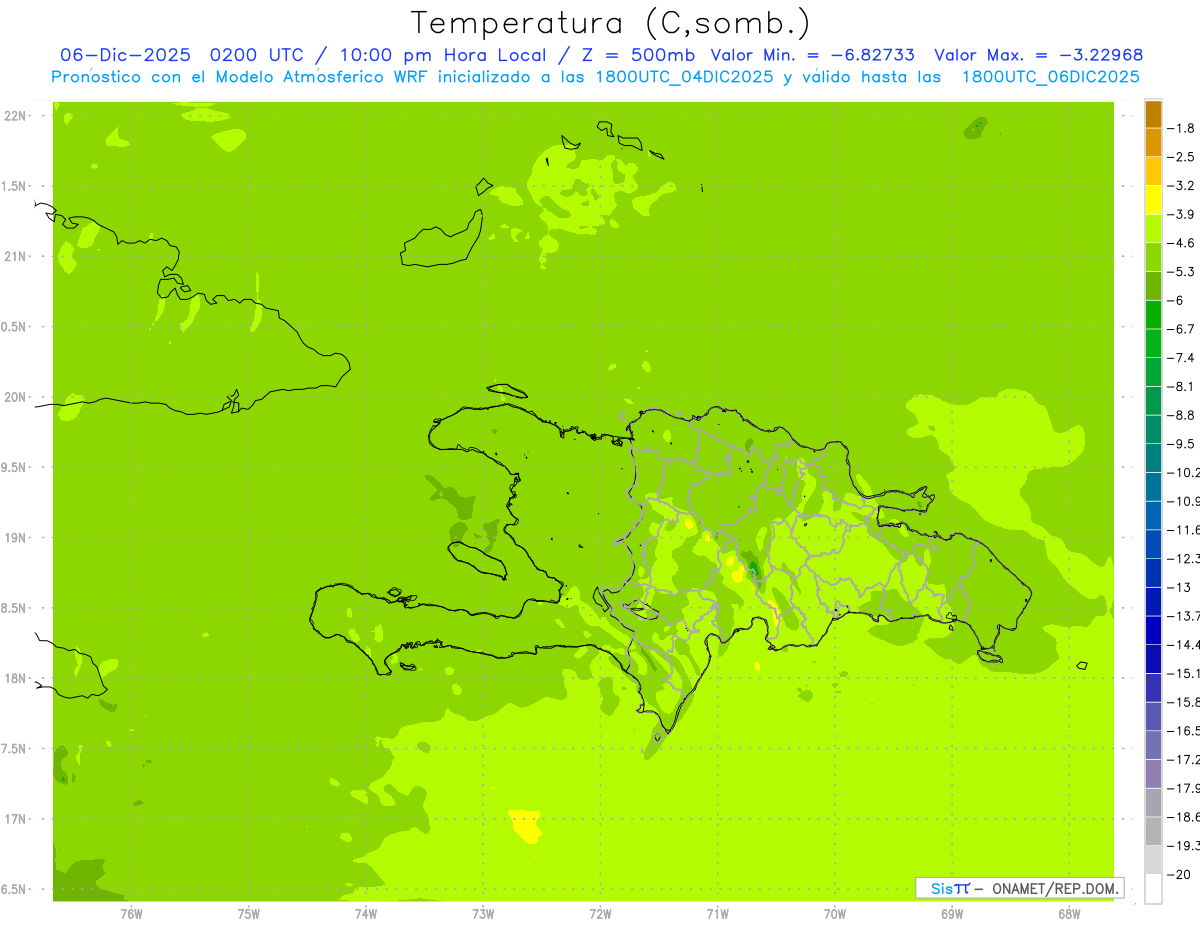
Task: Click the yellow warm patch near 17N 73W
Action: 525,826
